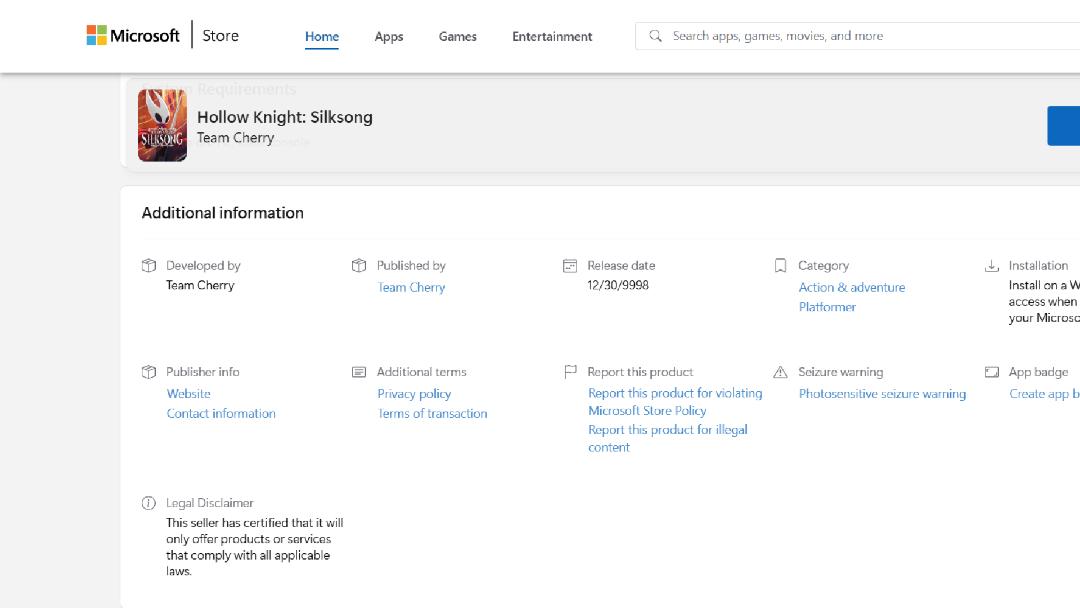
Task: Click Team Cherry under the game title
Action: pos(236,138)
